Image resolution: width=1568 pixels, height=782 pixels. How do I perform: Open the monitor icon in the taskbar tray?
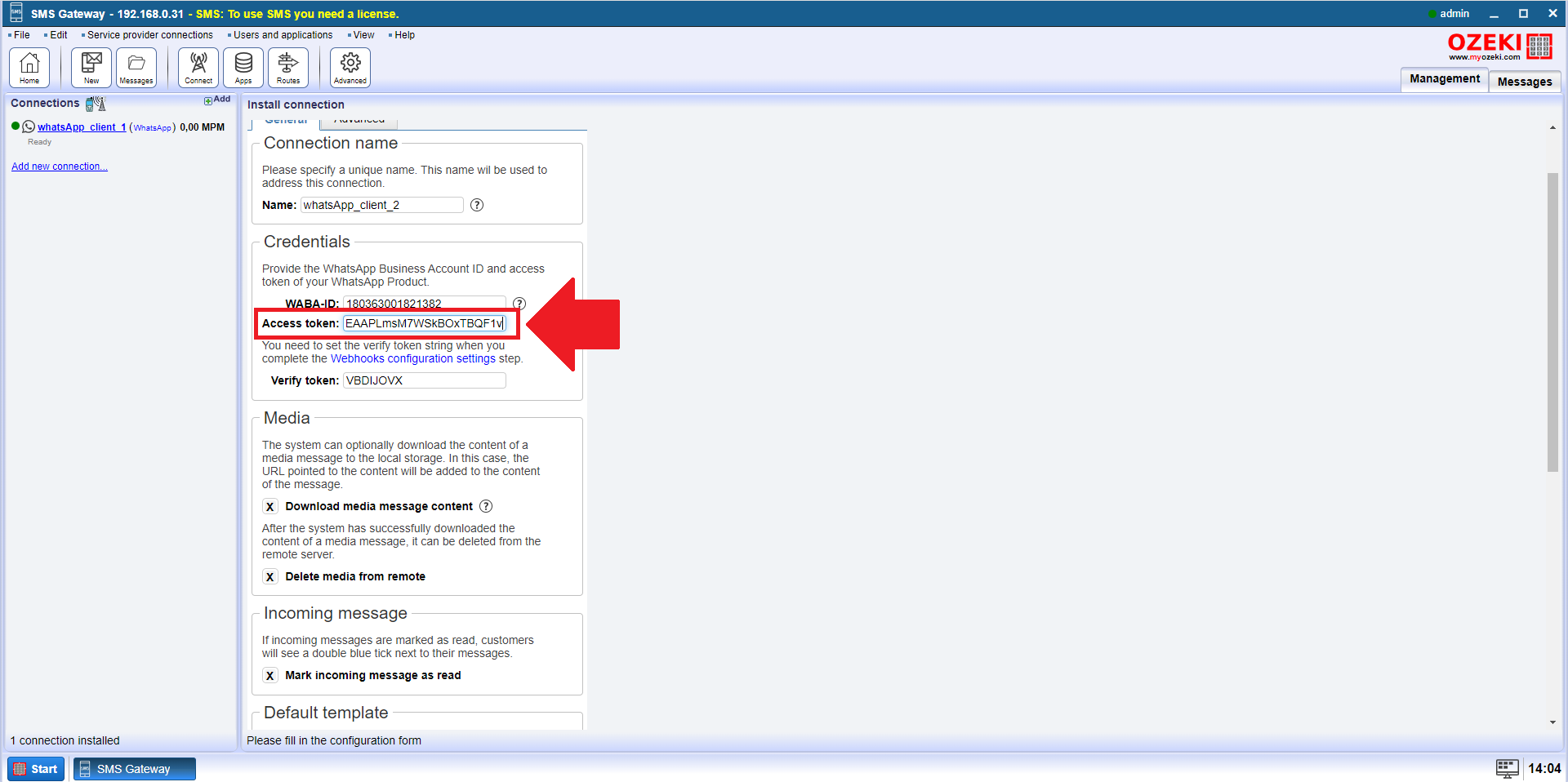coord(1507,768)
